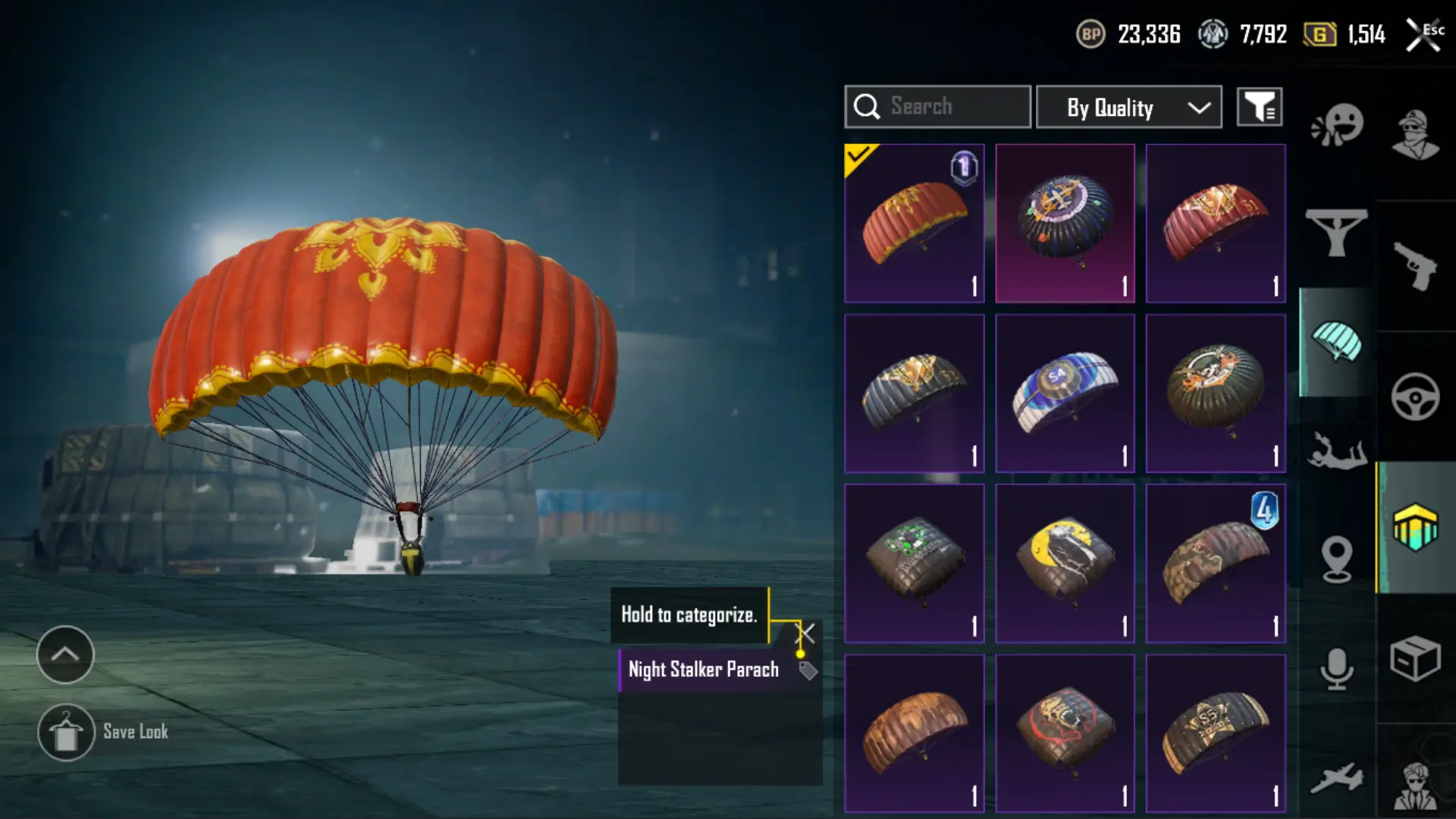Tap the Night Stalker Parach label
This screenshot has width=1456, height=819.
coord(703,670)
